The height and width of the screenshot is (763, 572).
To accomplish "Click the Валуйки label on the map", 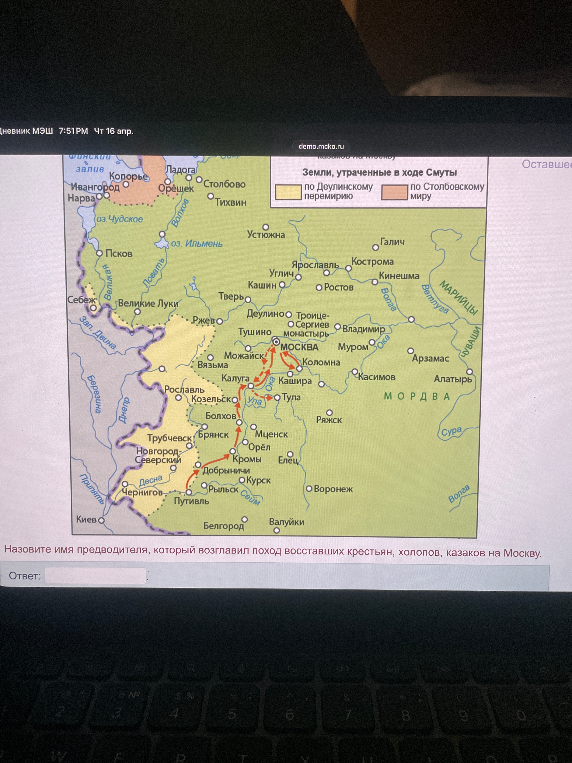I will click(x=287, y=522).
